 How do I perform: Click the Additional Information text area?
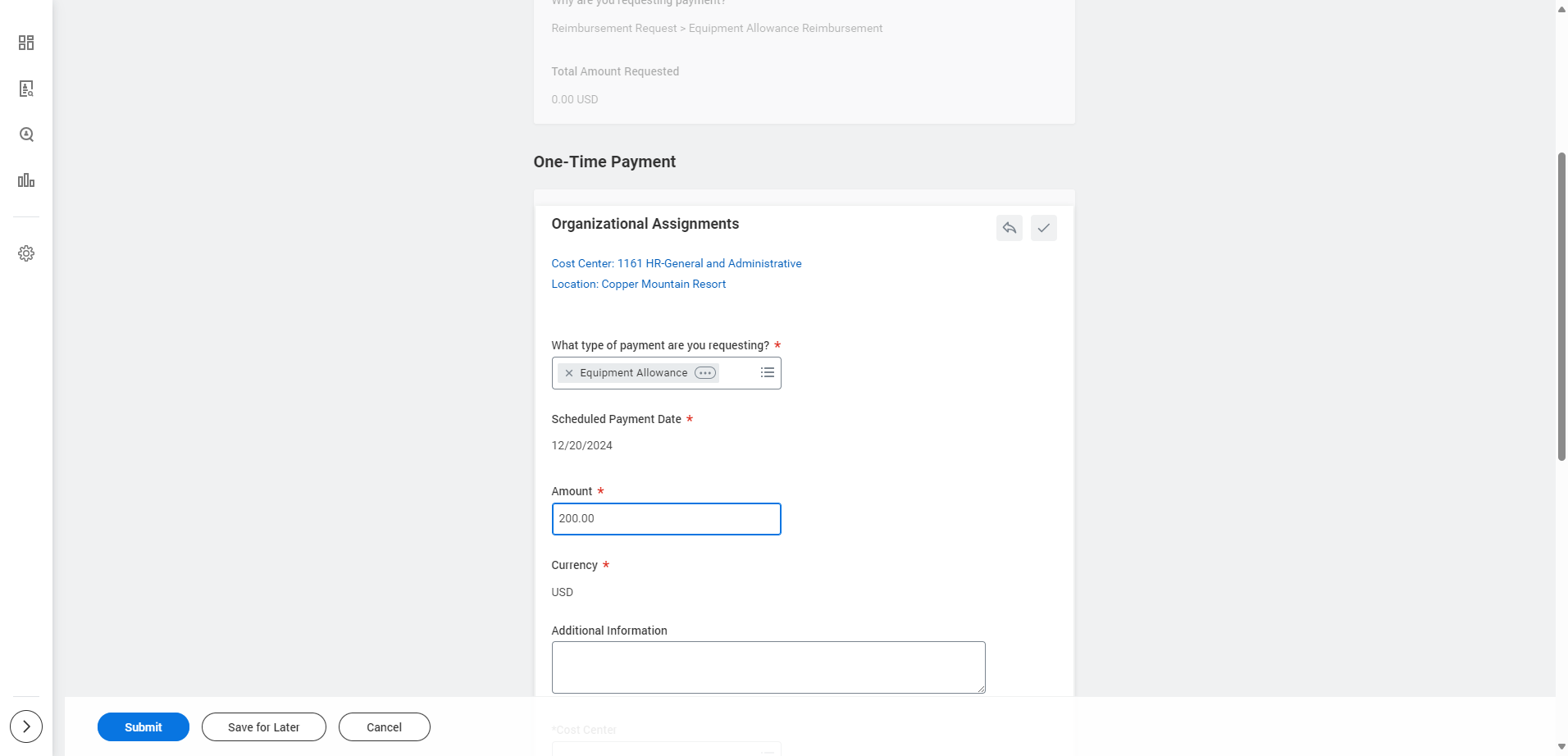[x=768, y=667]
